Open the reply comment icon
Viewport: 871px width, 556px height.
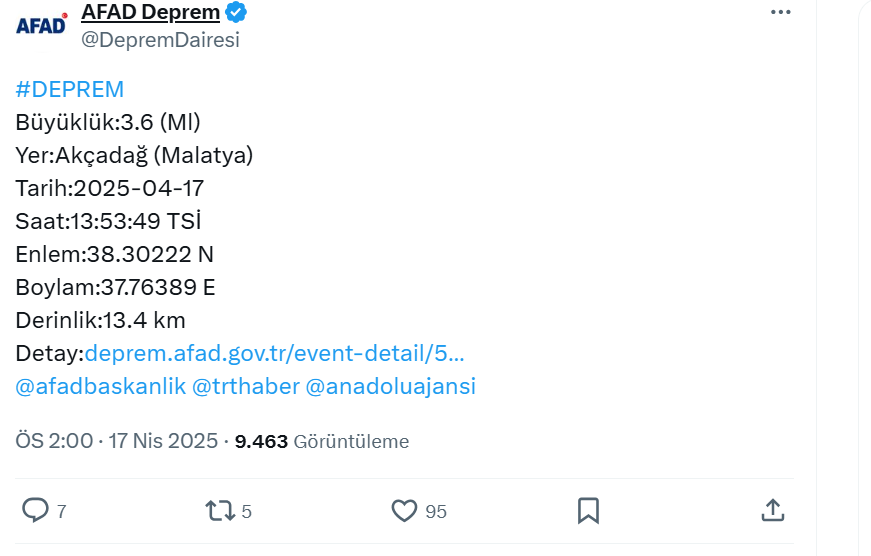click(x=35, y=510)
